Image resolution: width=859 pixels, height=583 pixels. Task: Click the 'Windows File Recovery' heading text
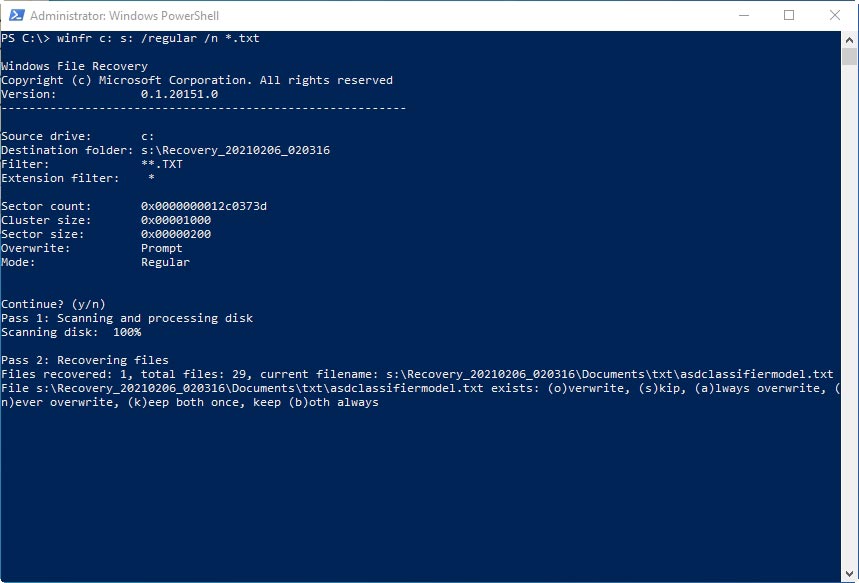pyautogui.click(x=74, y=66)
